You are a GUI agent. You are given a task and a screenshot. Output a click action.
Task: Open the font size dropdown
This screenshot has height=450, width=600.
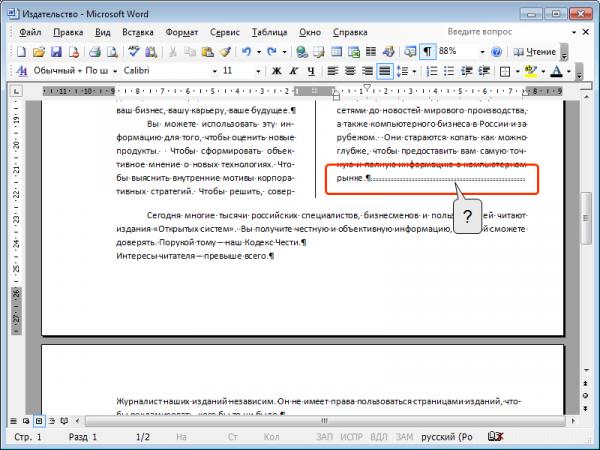coord(258,71)
